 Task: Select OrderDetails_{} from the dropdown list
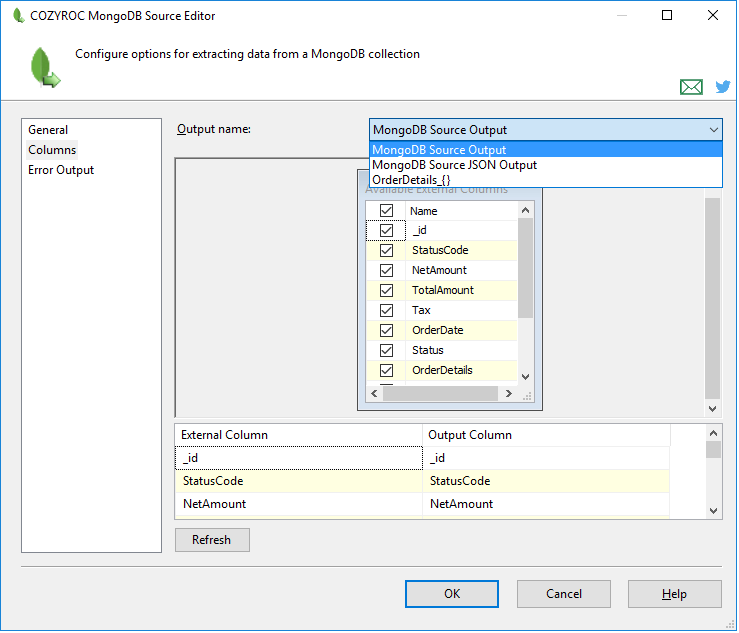(410, 180)
